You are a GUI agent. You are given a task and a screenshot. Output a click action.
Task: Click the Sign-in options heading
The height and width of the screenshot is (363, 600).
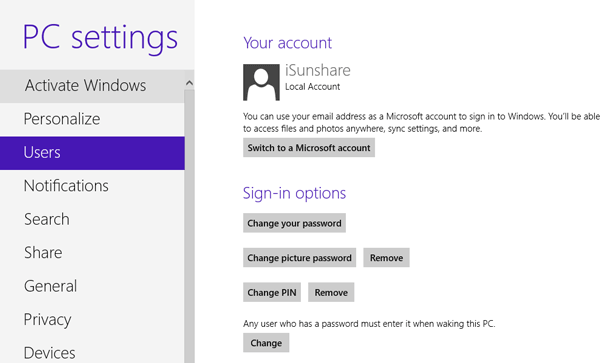[x=294, y=194]
